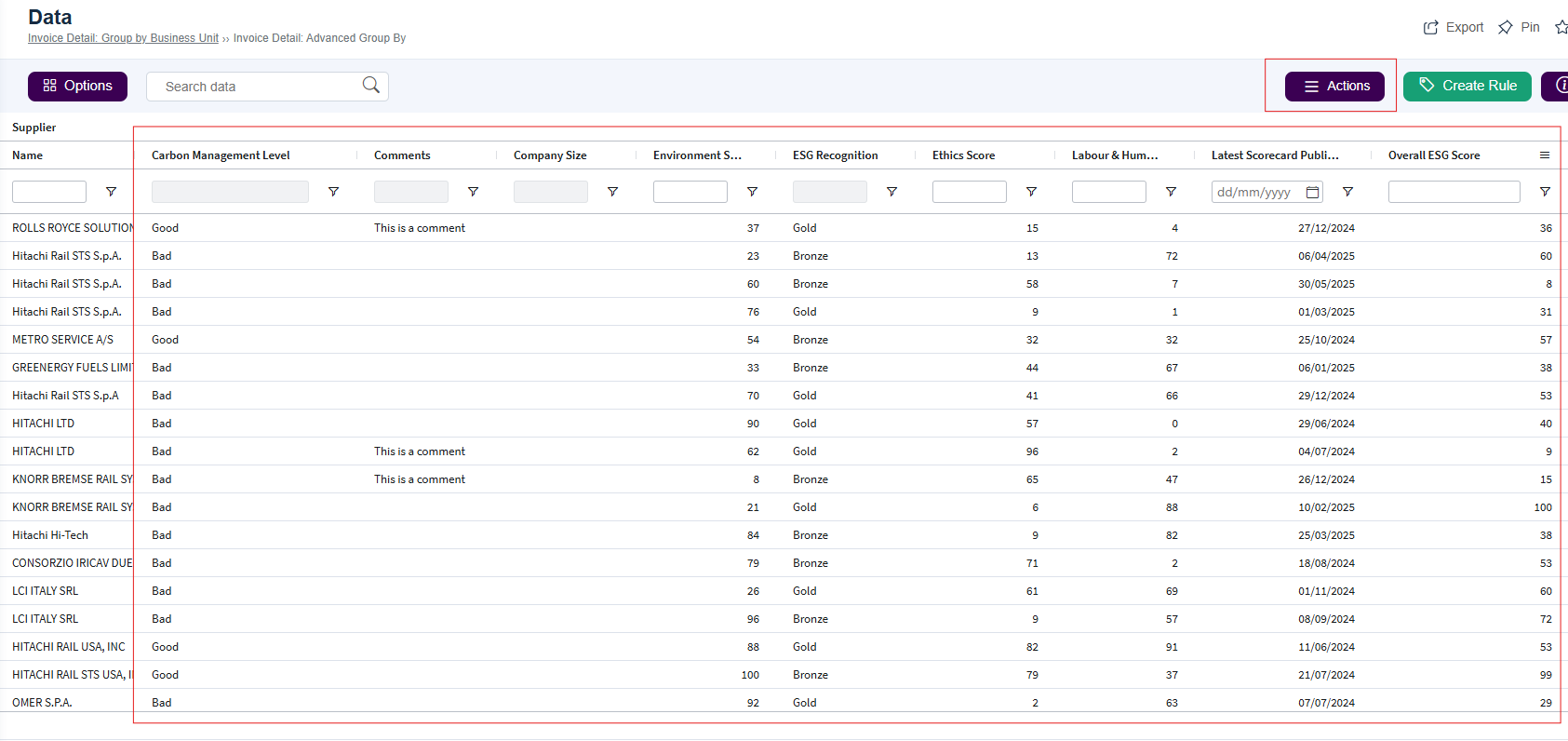Sort by Company Size column header

550,155
